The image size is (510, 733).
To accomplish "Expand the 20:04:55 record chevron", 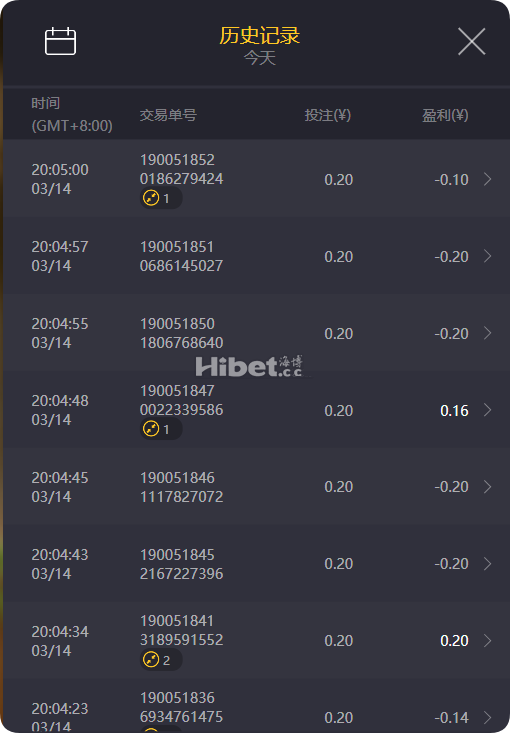I will 488,333.
